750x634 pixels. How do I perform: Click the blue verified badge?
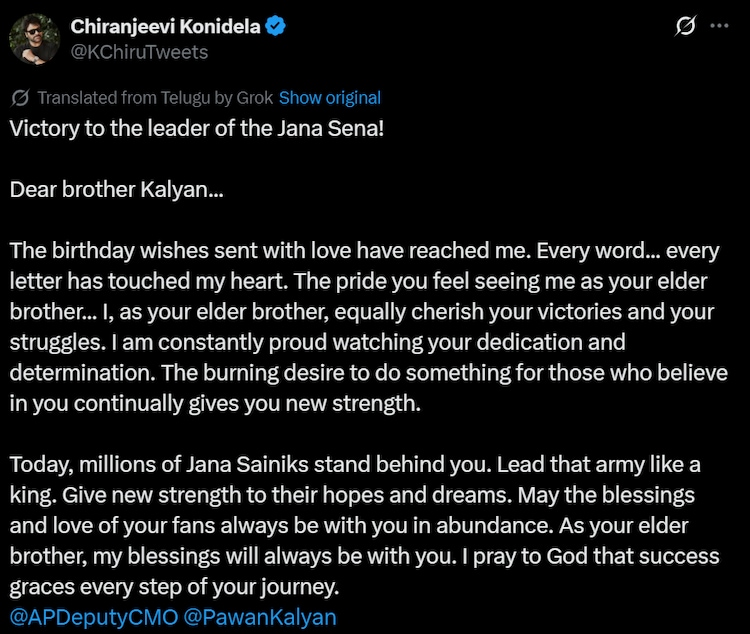click(x=275, y=26)
